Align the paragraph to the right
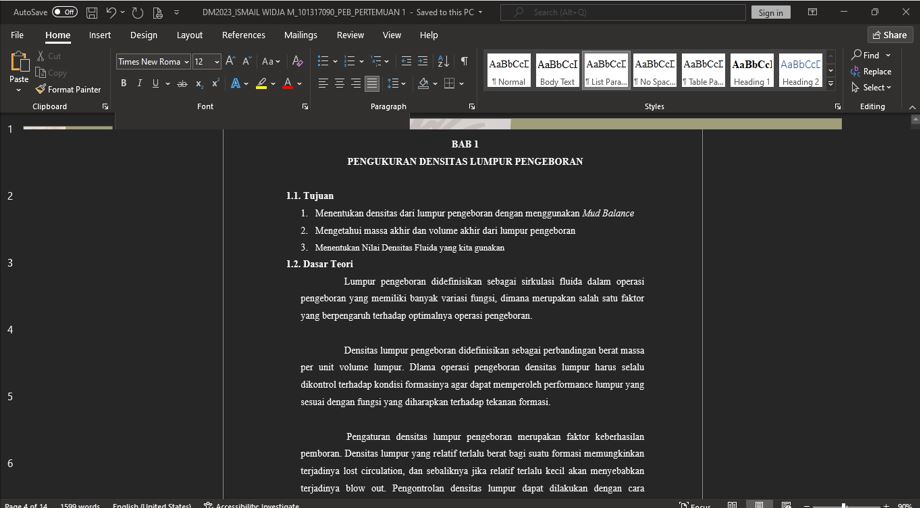Screen dimensions: 920x508 pyautogui.click(x=356, y=83)
